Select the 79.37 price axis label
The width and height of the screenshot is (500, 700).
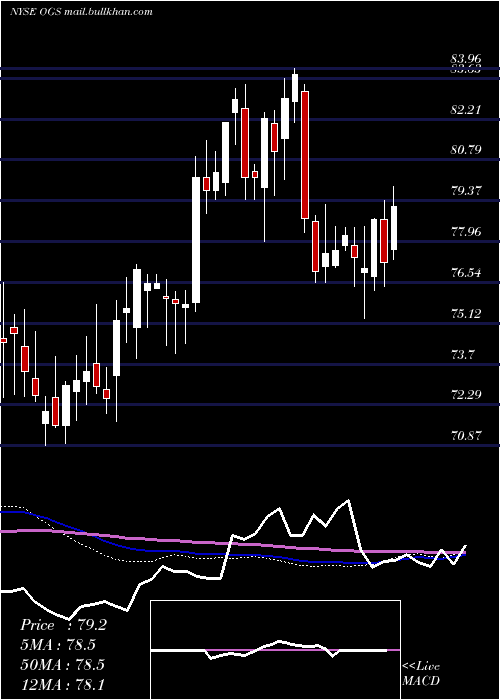(x=466, y=191)
